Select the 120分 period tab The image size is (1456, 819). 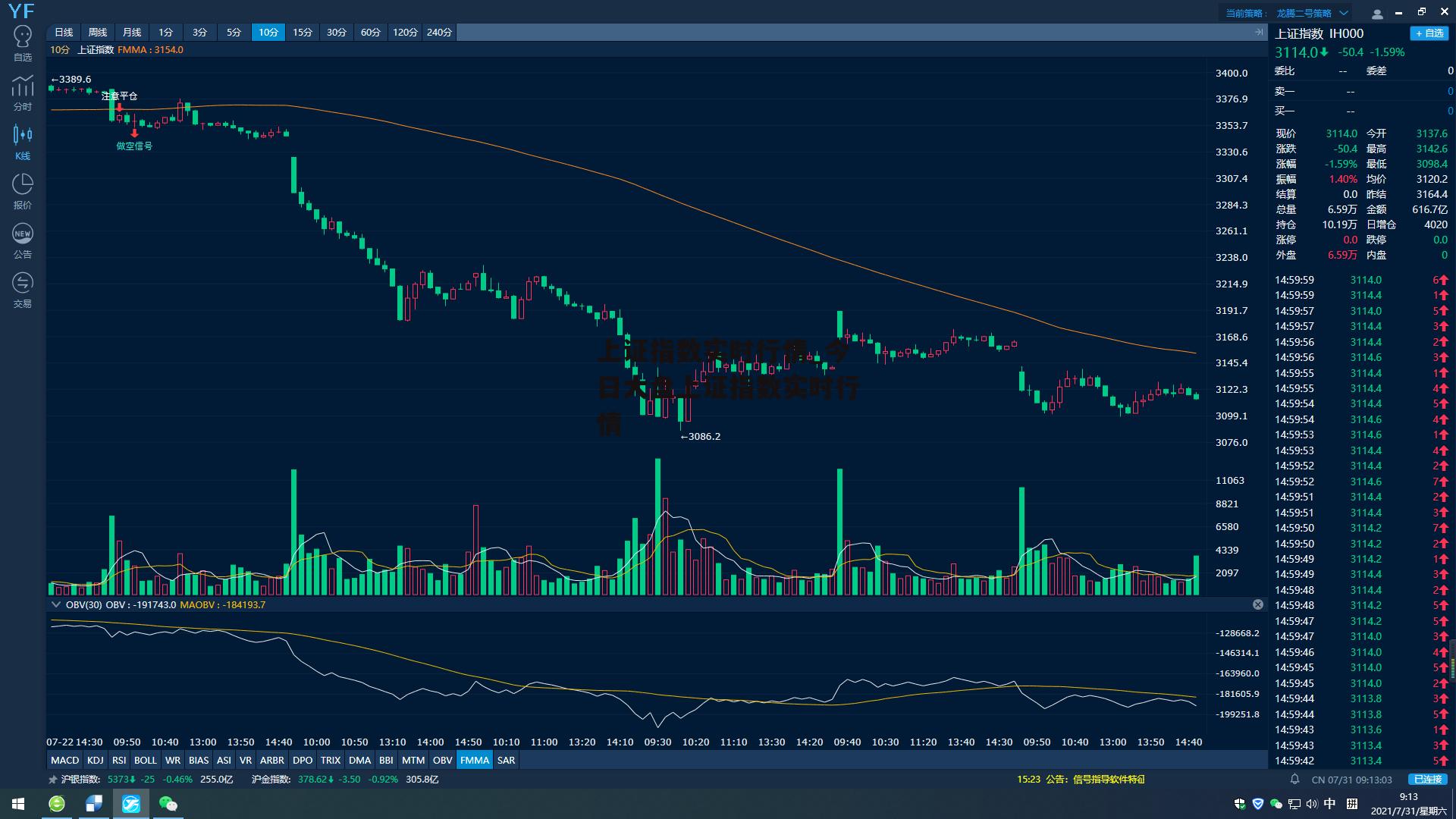point(405,32)
